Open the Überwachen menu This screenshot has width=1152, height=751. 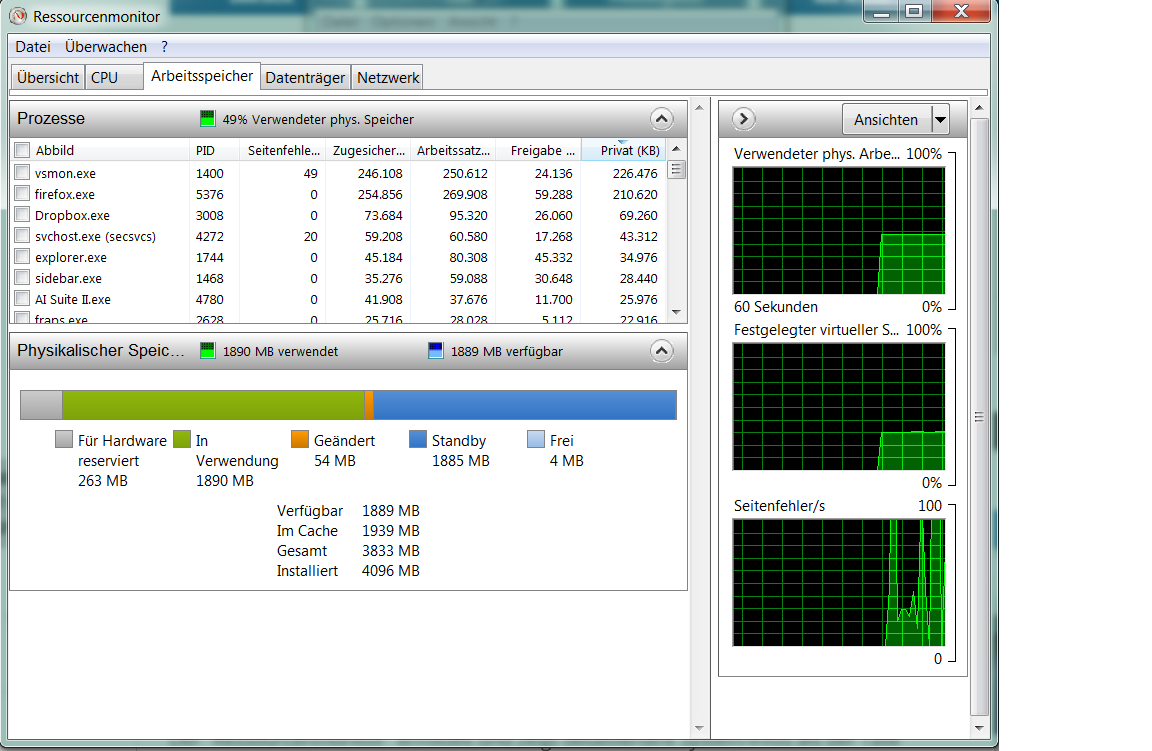[106, 46]
